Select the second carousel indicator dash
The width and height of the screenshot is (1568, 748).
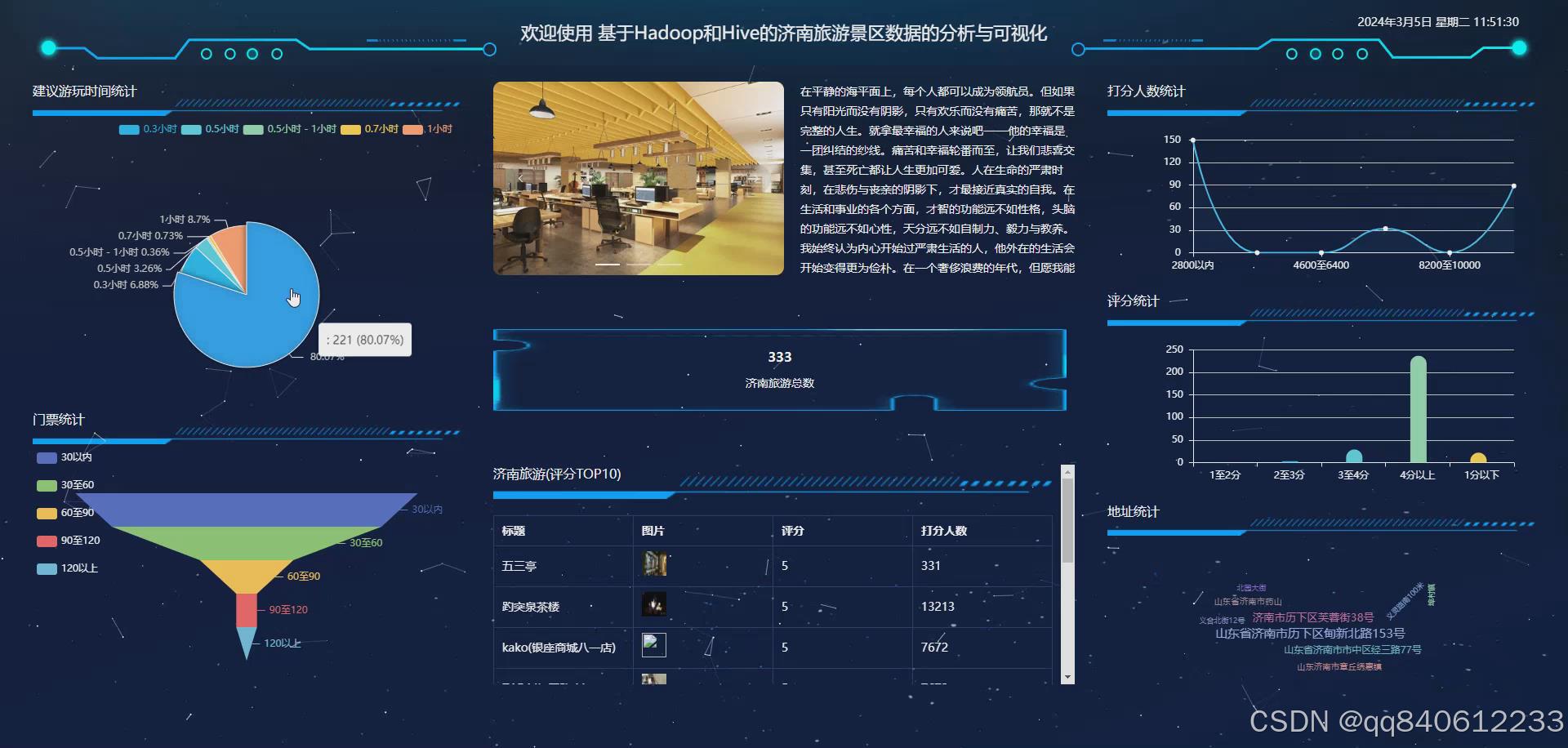point(639,265)
